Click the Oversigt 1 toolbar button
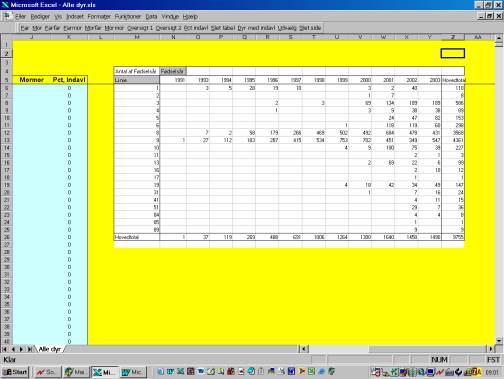Screen dimensions: 504x379 click(140, 28)
